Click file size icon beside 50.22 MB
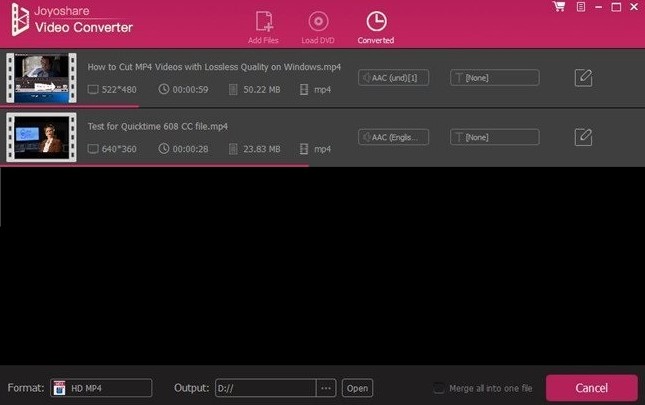 pos(233,89)
